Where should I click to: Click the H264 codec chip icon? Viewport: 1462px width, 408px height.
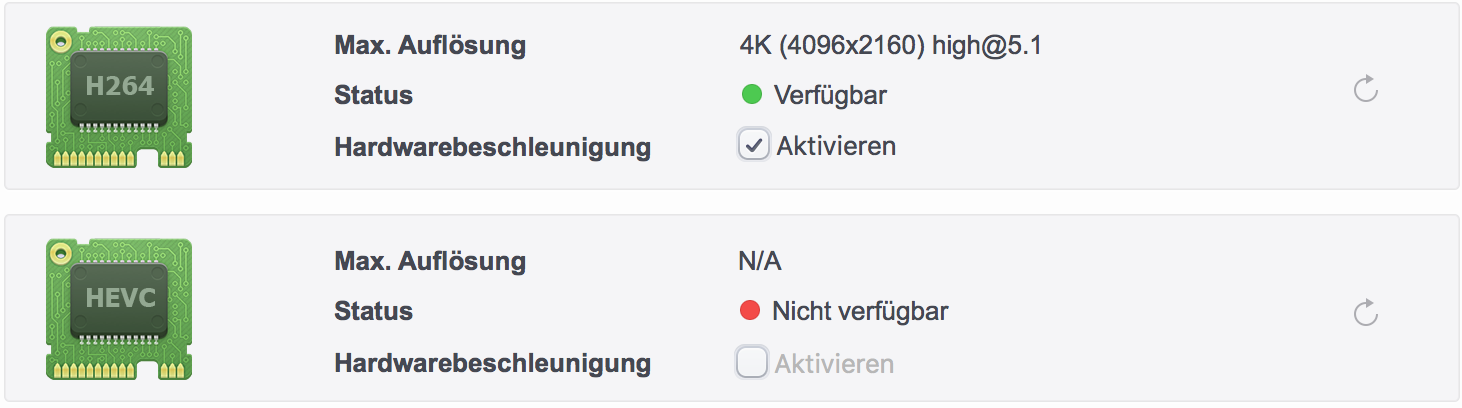pos(119,96)
